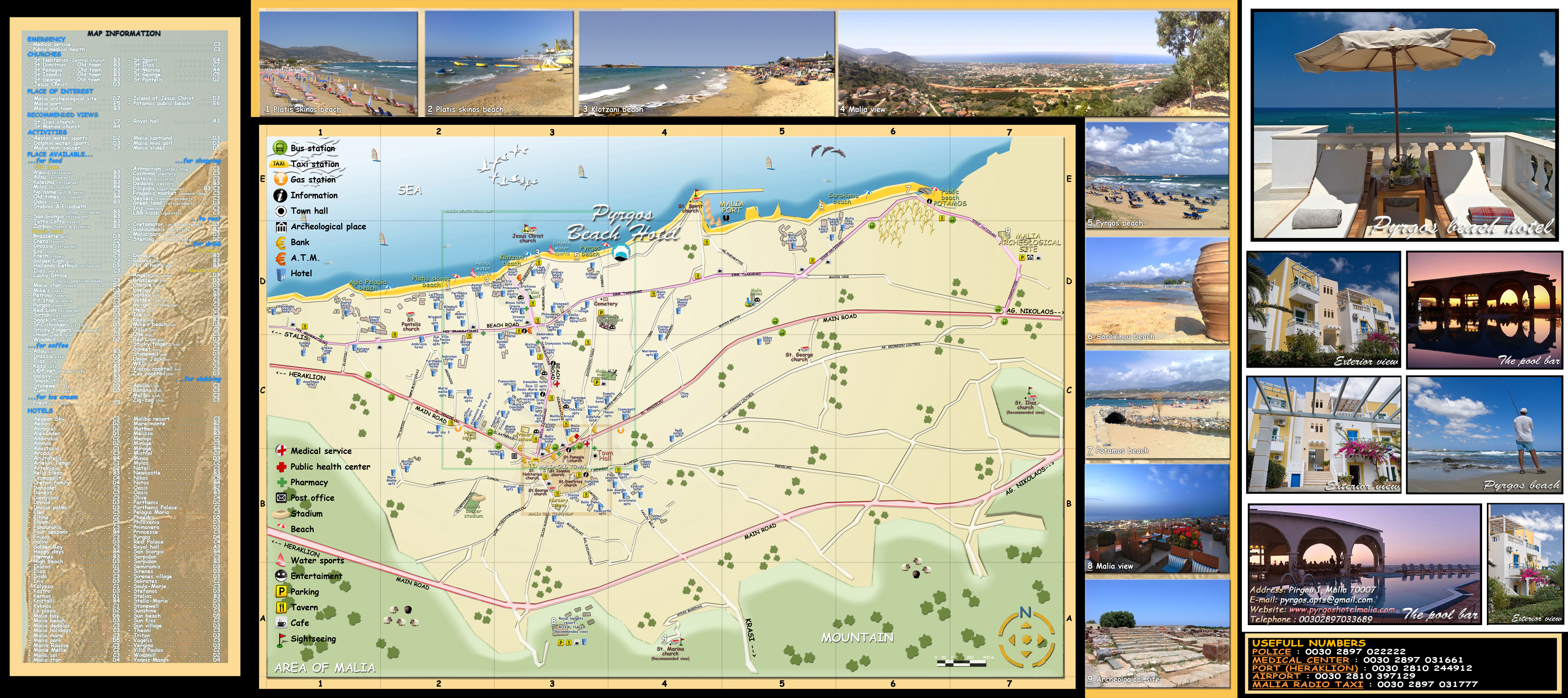Click the pyrgos.apts Gmail email address

[1326, 600]
